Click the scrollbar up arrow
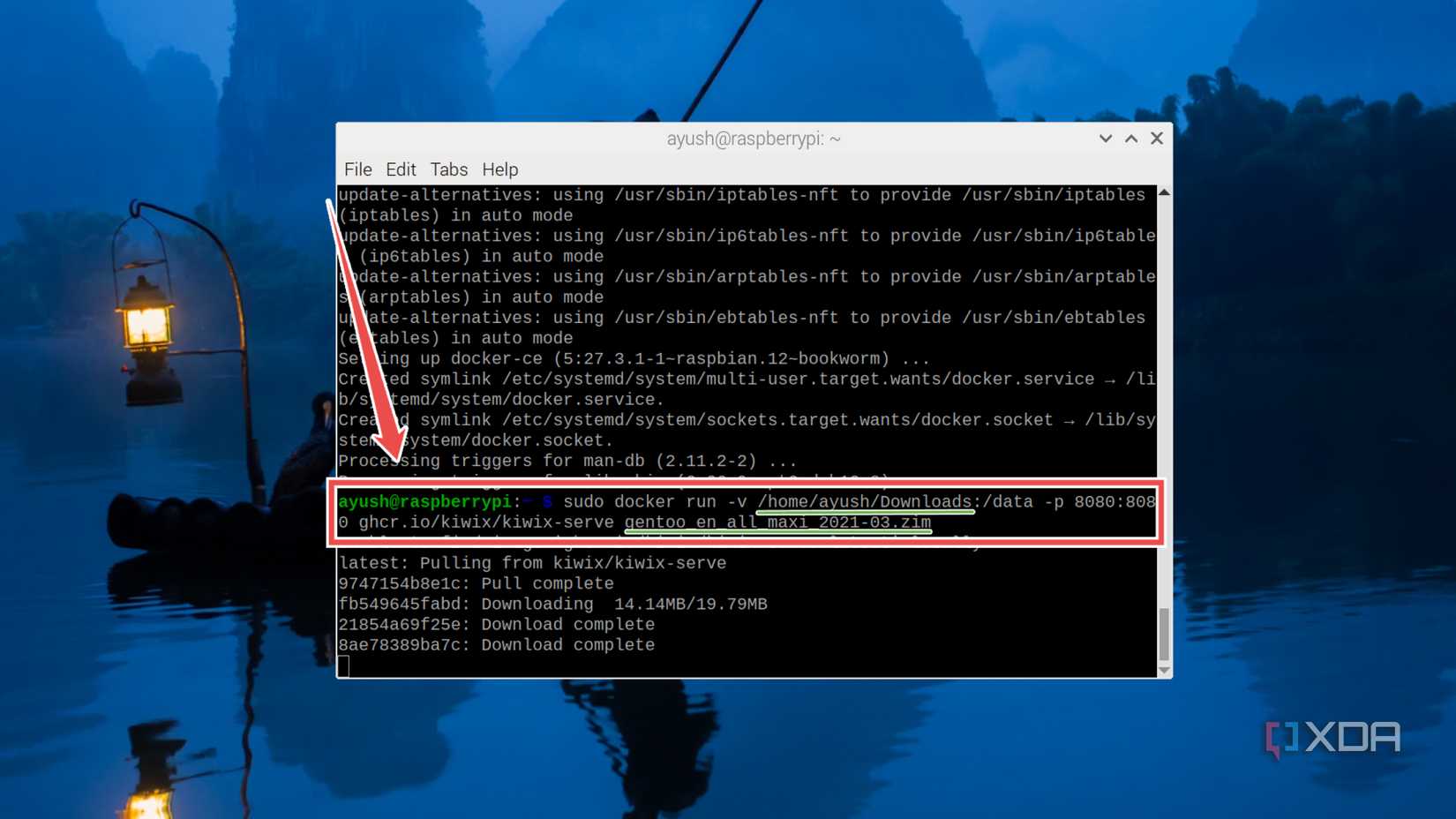The width and height of the screenshot is (1456, 819). pos(1162,193)
